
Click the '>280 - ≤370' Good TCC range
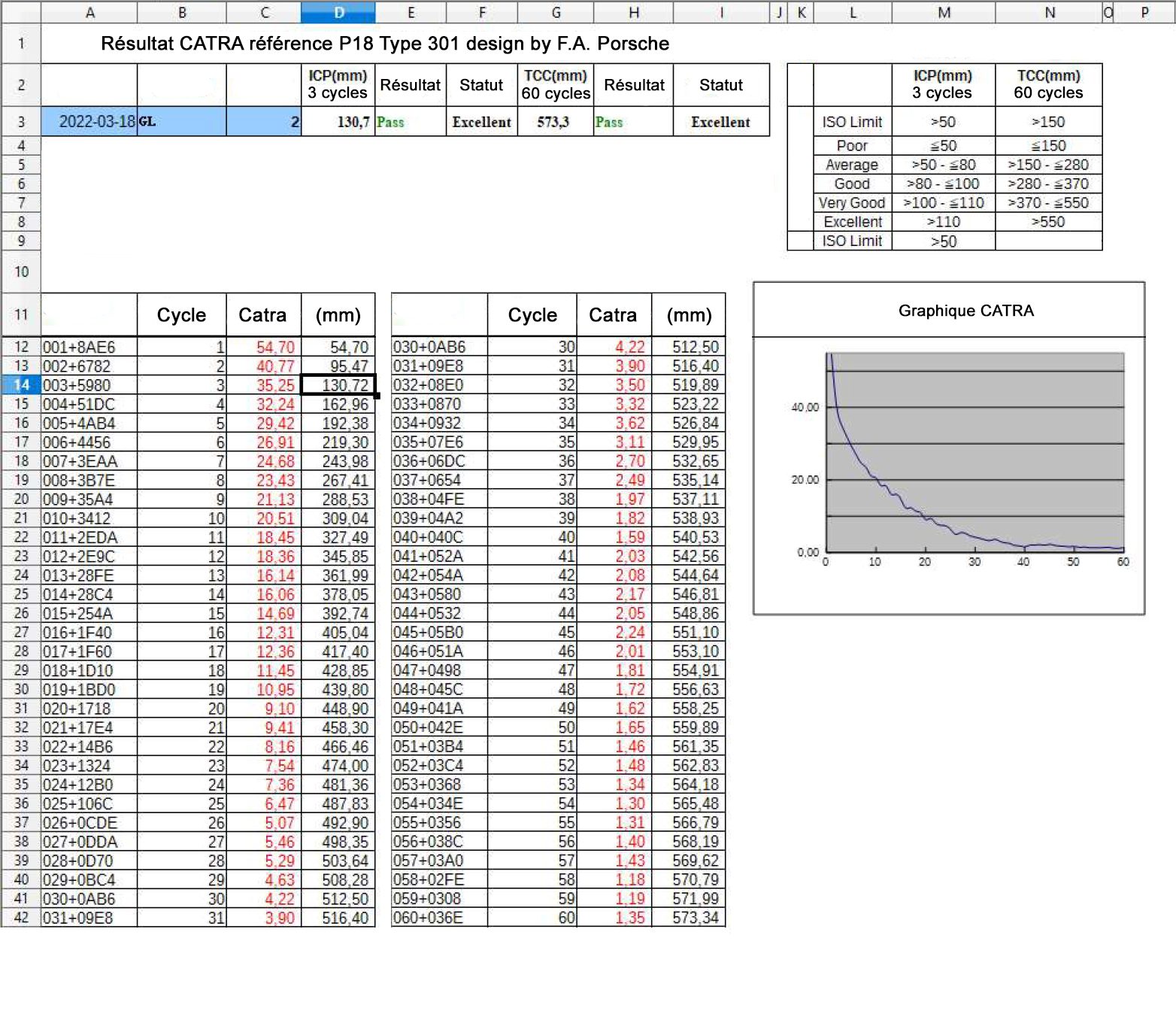1048,184
